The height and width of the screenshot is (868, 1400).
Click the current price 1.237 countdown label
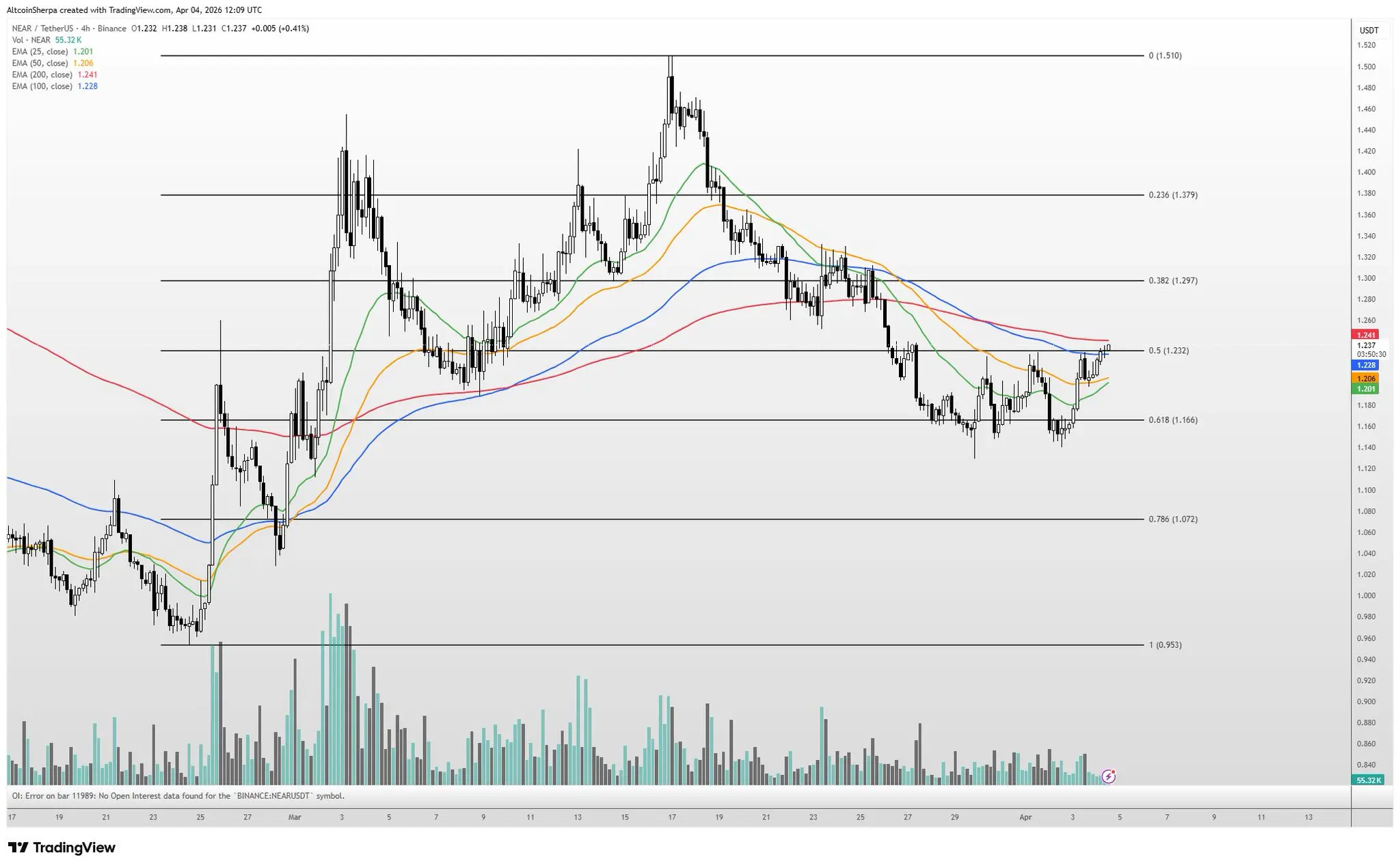point(1370,350)
